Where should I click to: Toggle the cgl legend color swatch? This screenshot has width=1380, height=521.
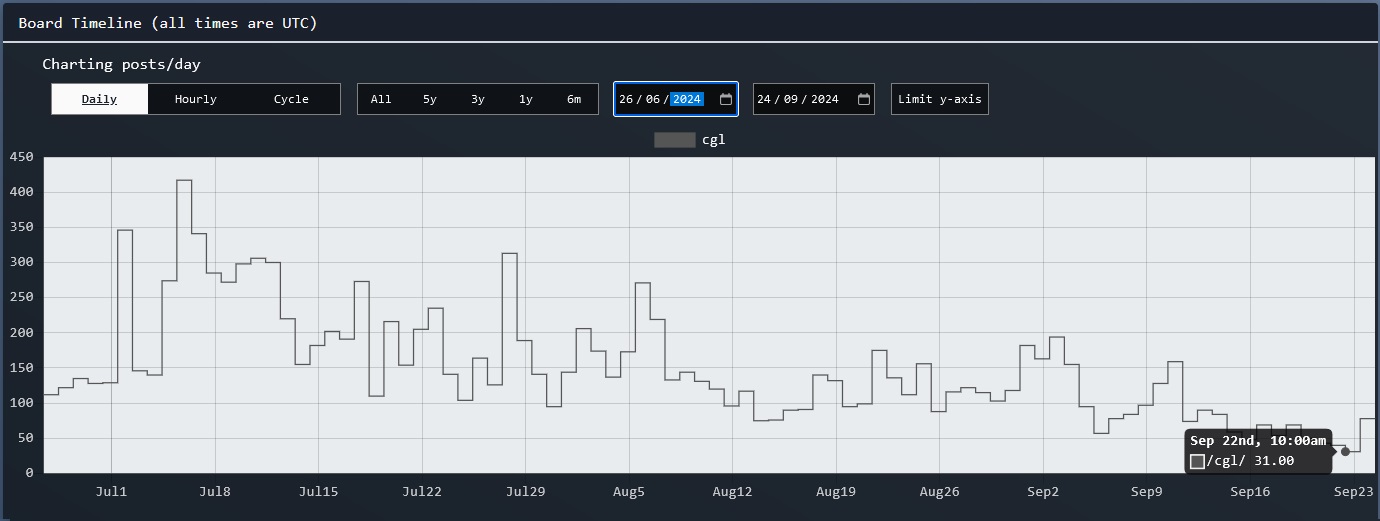click(675, 140)
